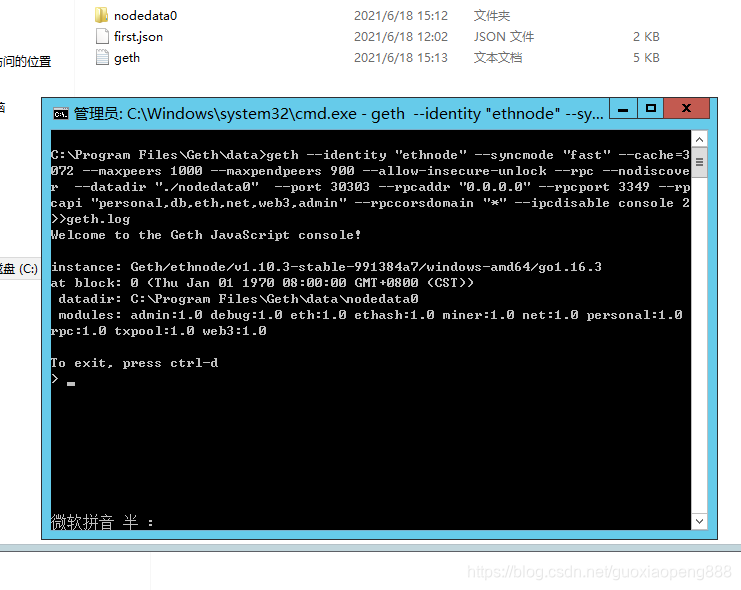The height and width of the screenshot is (590, 741).
Task: Minimize the cmd.exe window
Action: point(623,109)
